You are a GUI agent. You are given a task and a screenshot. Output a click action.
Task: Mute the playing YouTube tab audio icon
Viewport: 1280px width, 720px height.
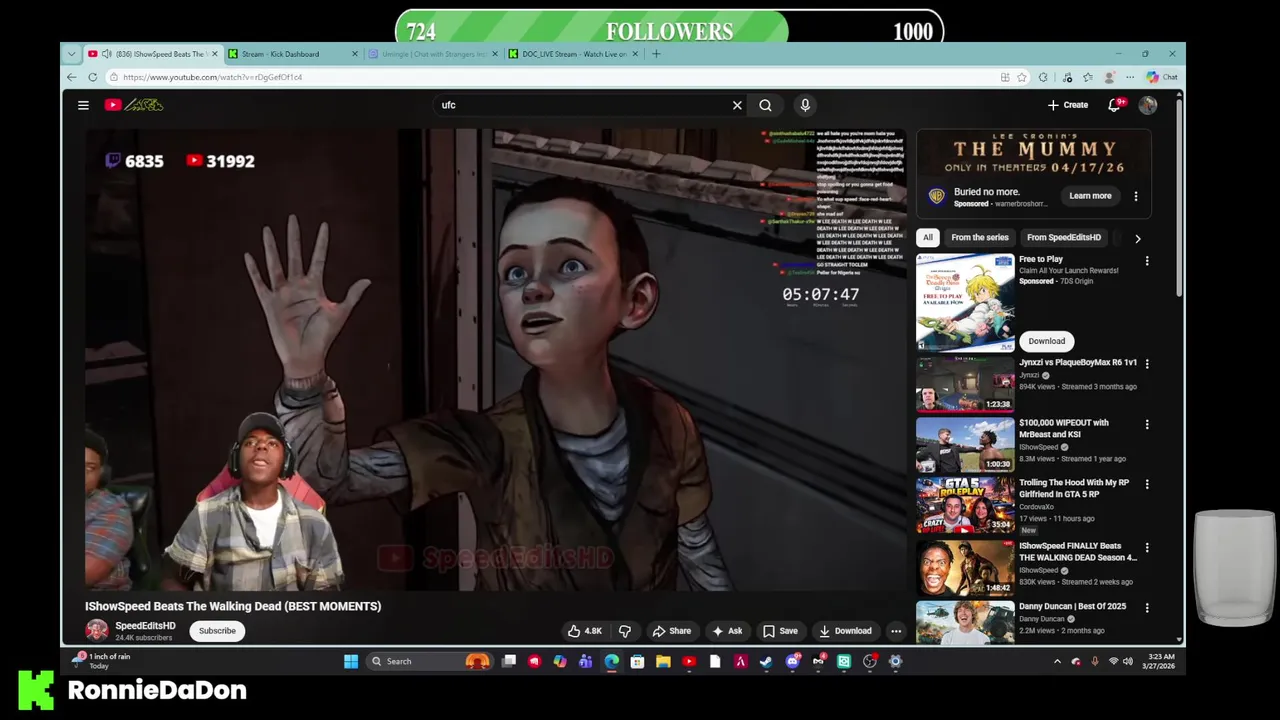pos(106,54)
